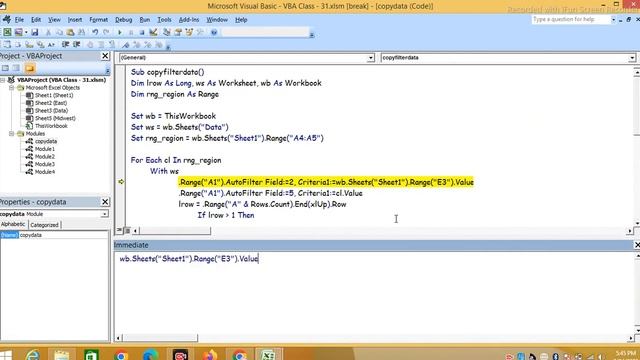Image resolution: width=640 pixels, height=360 pixels.
Task: Pause execution using the Break icon
Action: (131, 32)
